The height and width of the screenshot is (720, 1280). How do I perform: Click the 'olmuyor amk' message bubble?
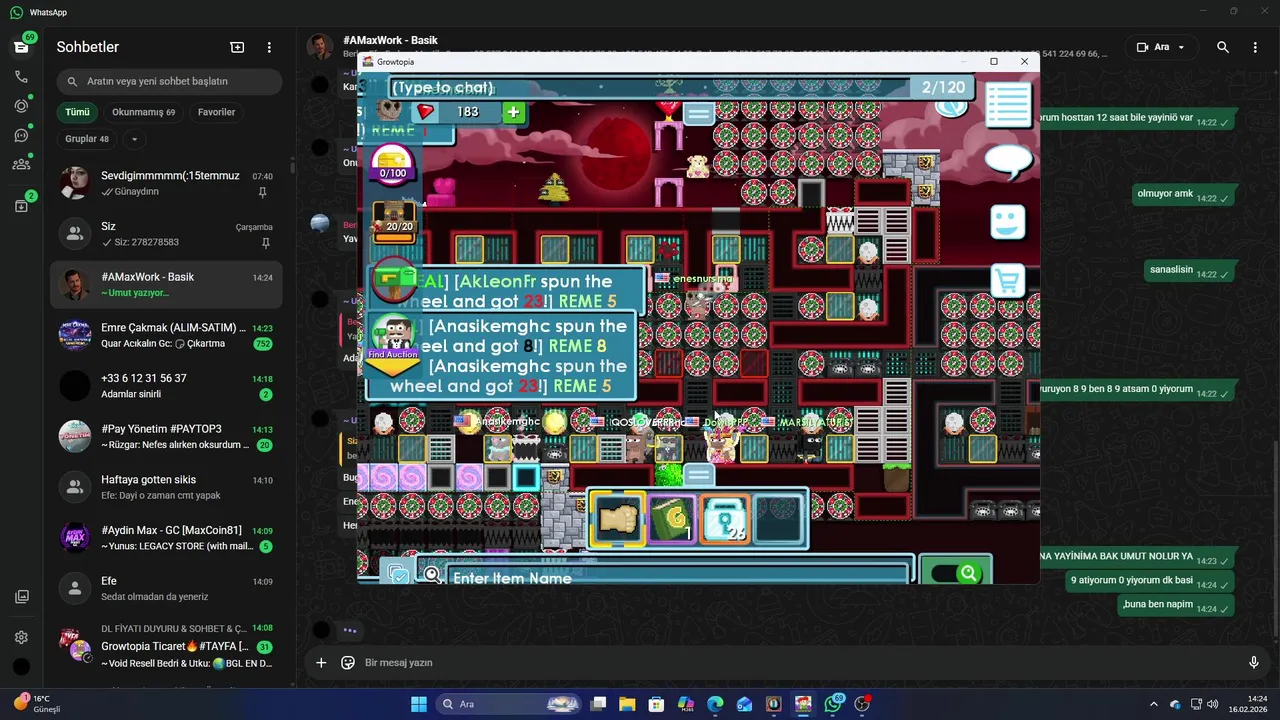pos(1184,194)
